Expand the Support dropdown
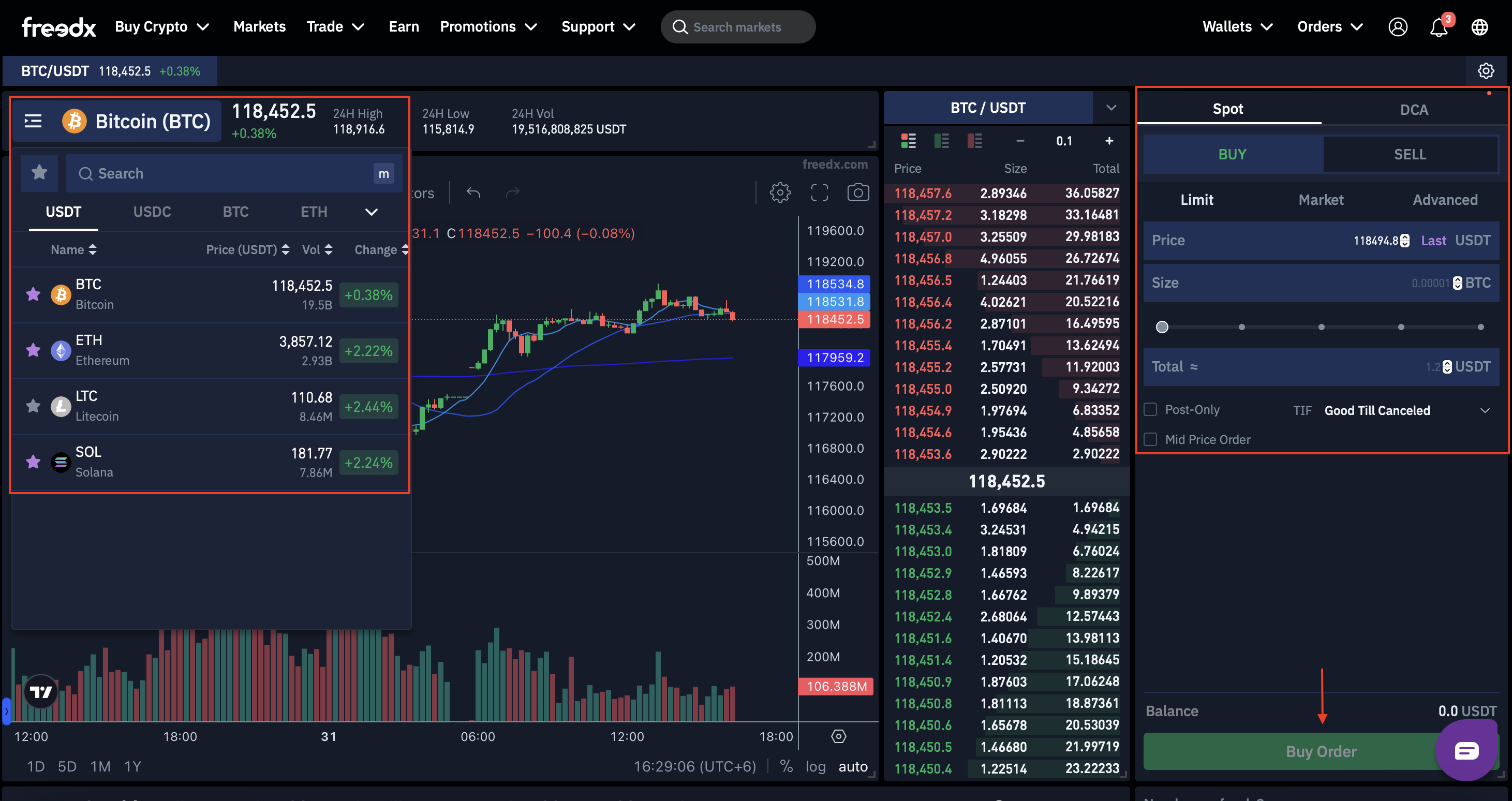Image resolution: width=1512 pixels, height=801 pixels. pos(598,27)
